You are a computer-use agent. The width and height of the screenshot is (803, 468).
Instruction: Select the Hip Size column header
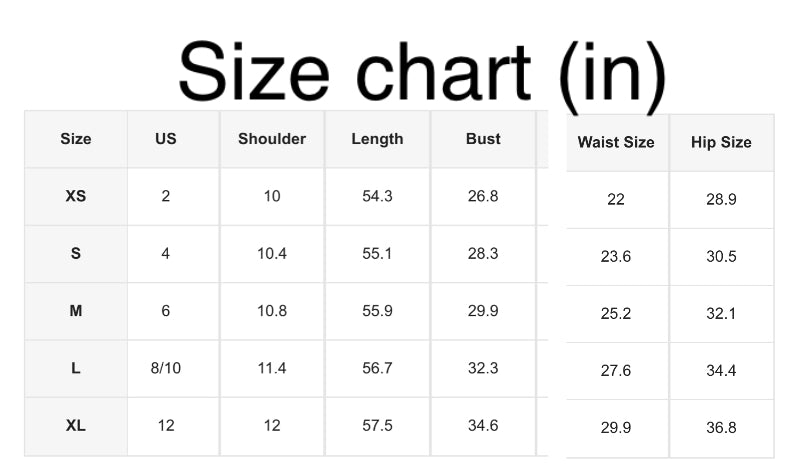[721, 142]
